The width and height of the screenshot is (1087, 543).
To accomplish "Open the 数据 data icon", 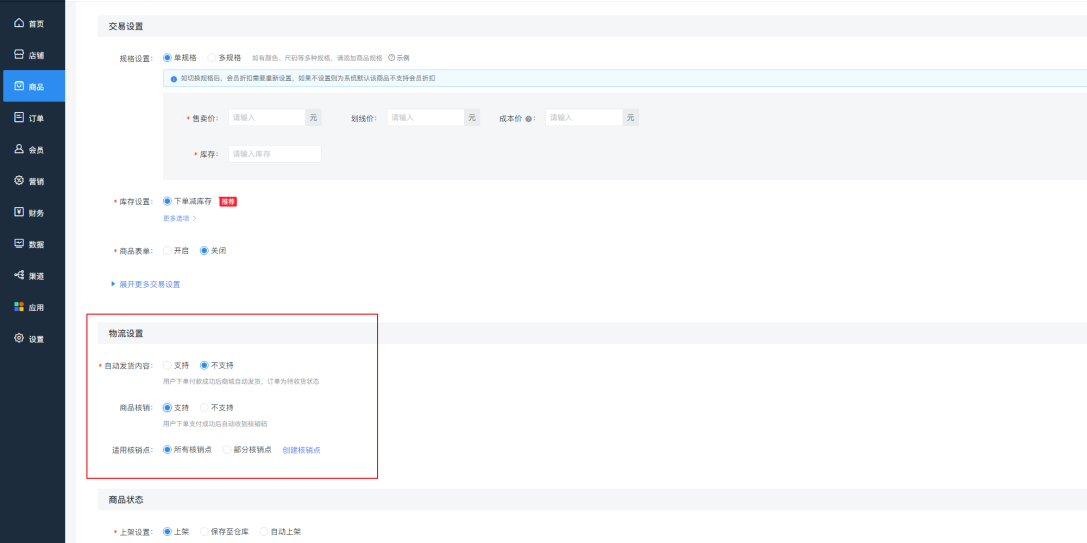I will click(x=18, y=244).
